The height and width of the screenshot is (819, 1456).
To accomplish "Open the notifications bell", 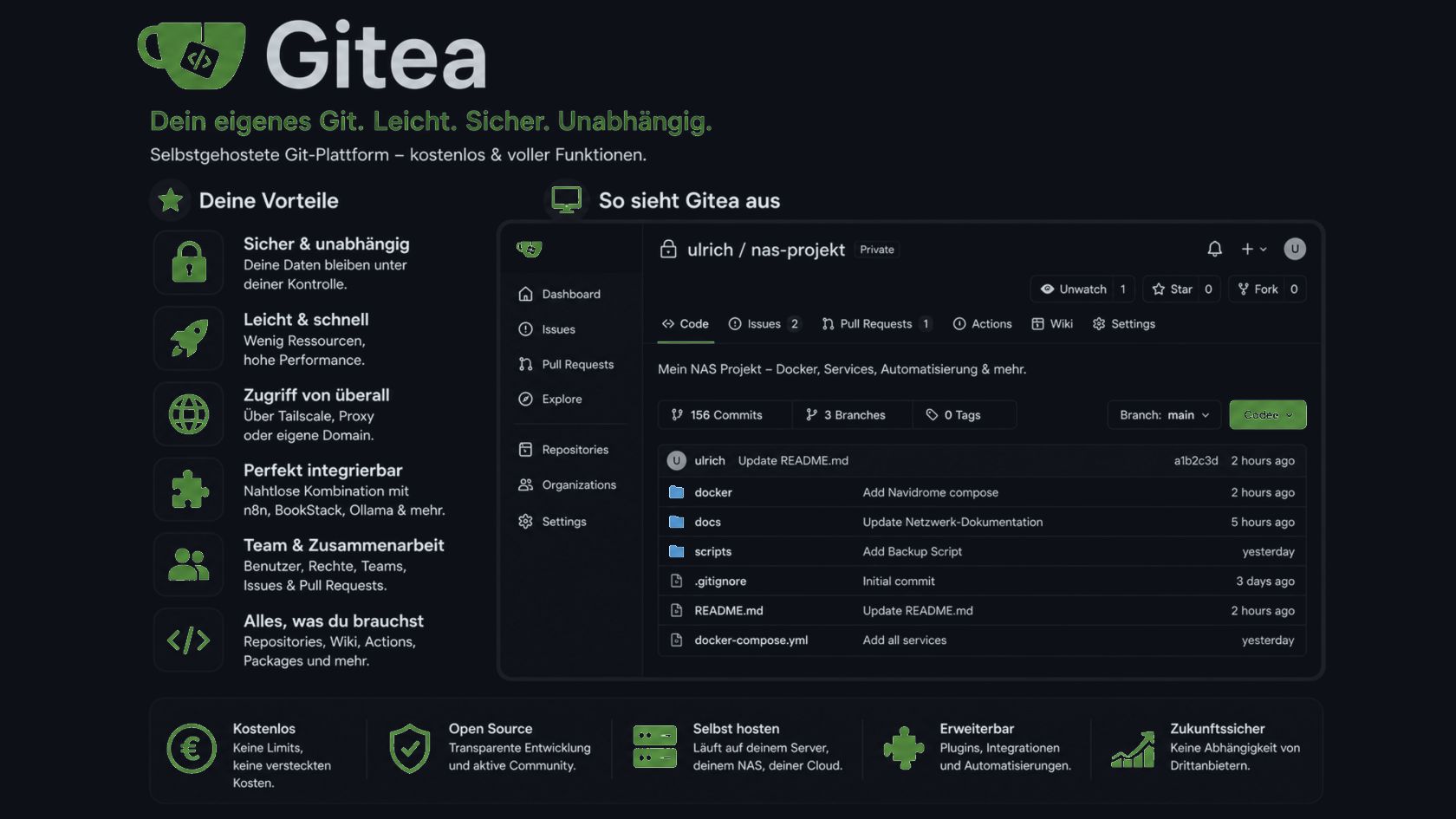I will (1214, 249).
